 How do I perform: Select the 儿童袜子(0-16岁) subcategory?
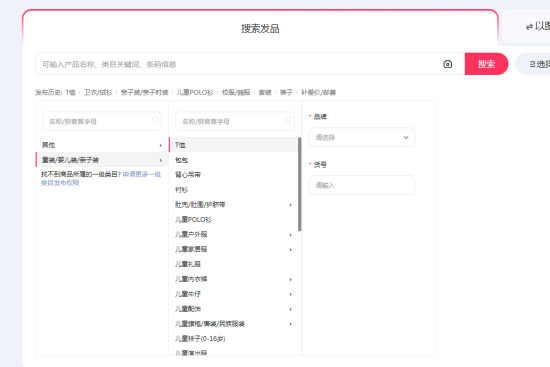pyautogui.click(x=233, y=339)
